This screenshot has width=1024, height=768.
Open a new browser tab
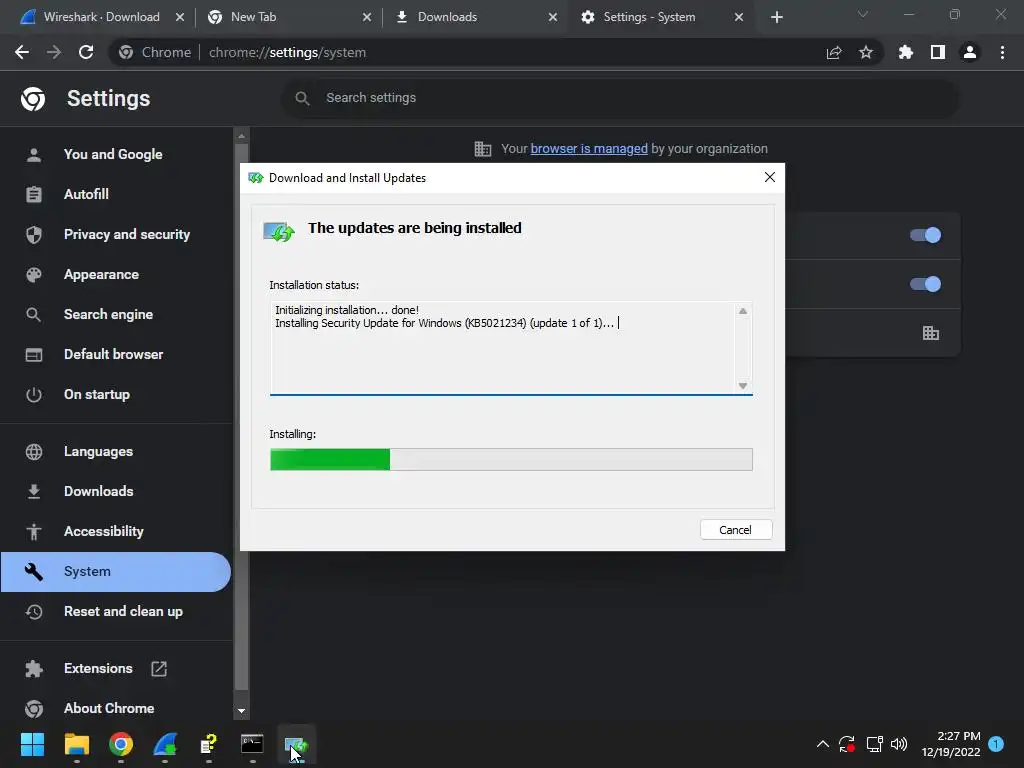pos(776,17)
